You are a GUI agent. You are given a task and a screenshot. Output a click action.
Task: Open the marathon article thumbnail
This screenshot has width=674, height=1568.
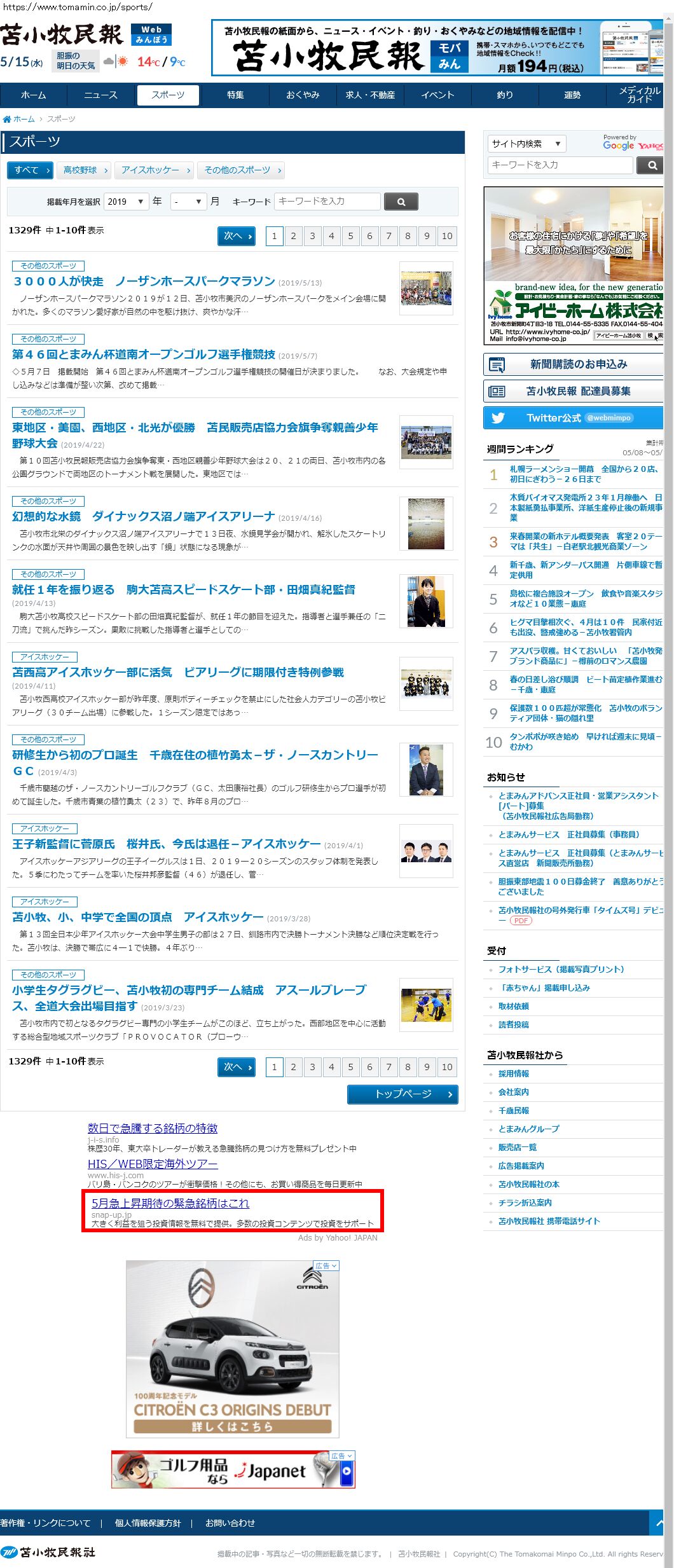pos(426,288)
